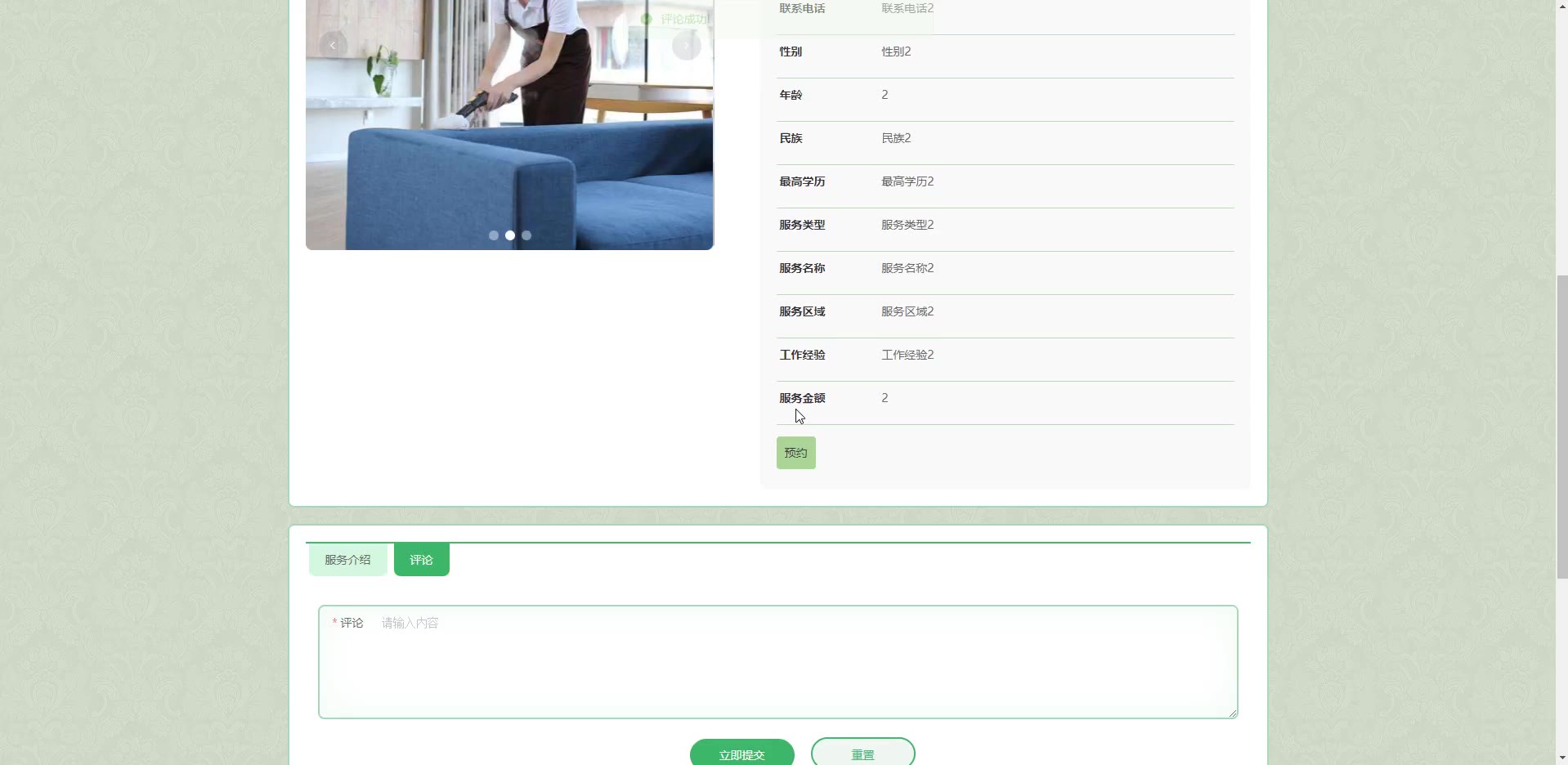Click the 服务区域 label
Image resolution: width=1568 pixels, height=765 pixels.
click(x=802, y=311)
